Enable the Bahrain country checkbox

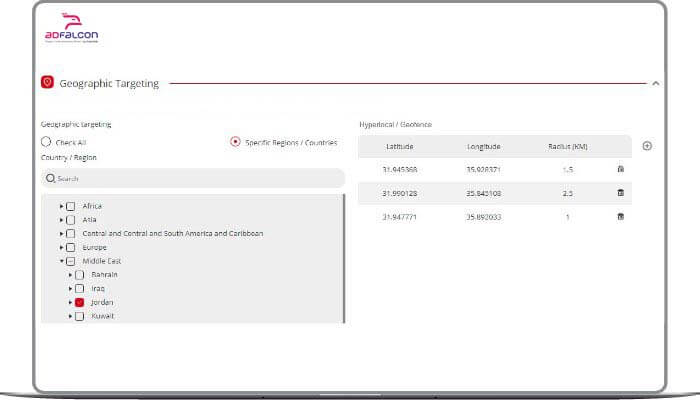79,274
